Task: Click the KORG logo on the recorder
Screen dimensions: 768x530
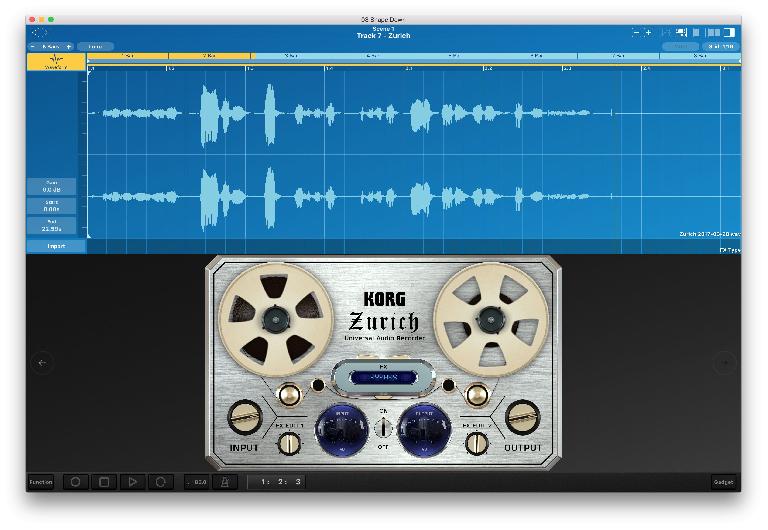Action: click(384, 299)
